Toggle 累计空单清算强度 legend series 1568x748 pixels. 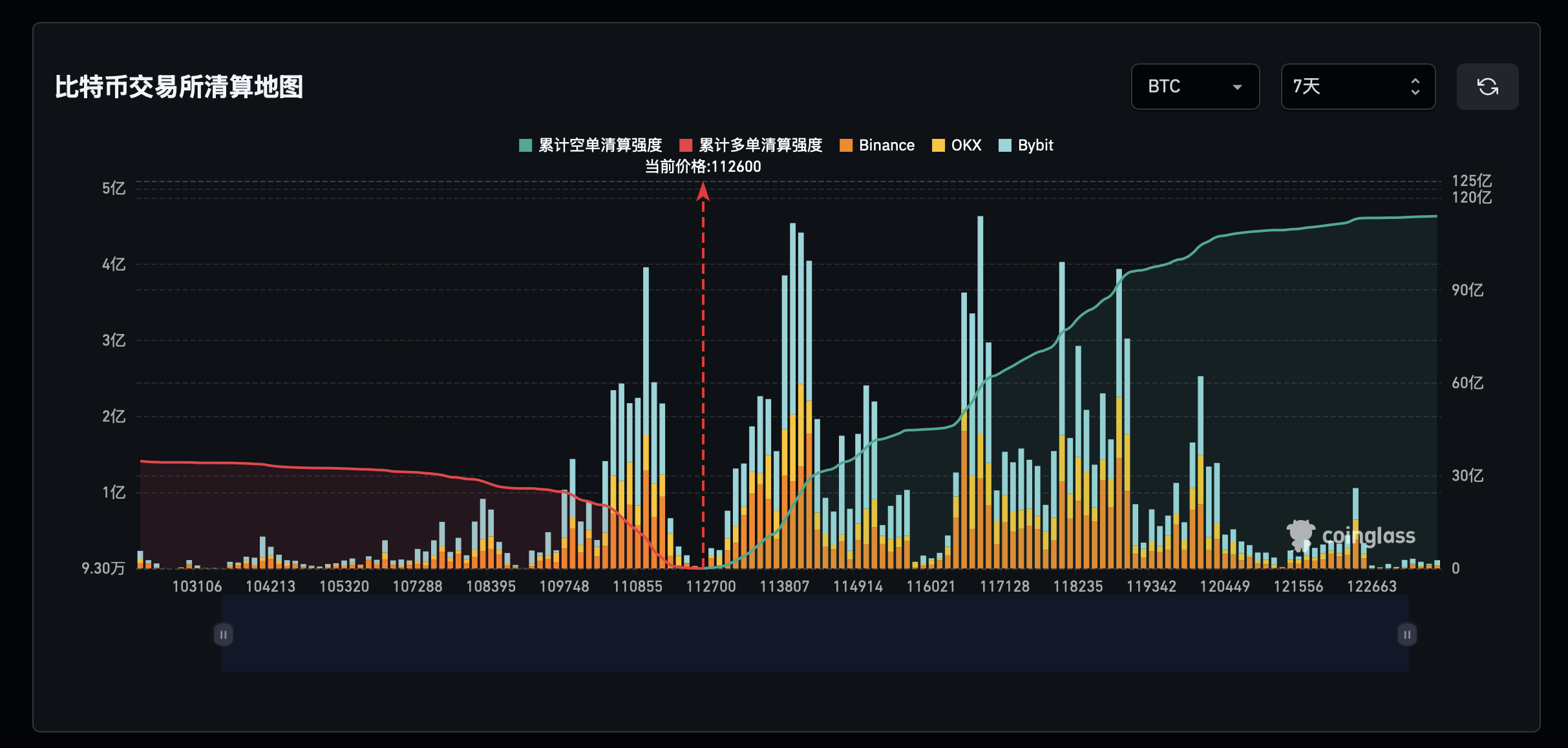tap(591, 145)
